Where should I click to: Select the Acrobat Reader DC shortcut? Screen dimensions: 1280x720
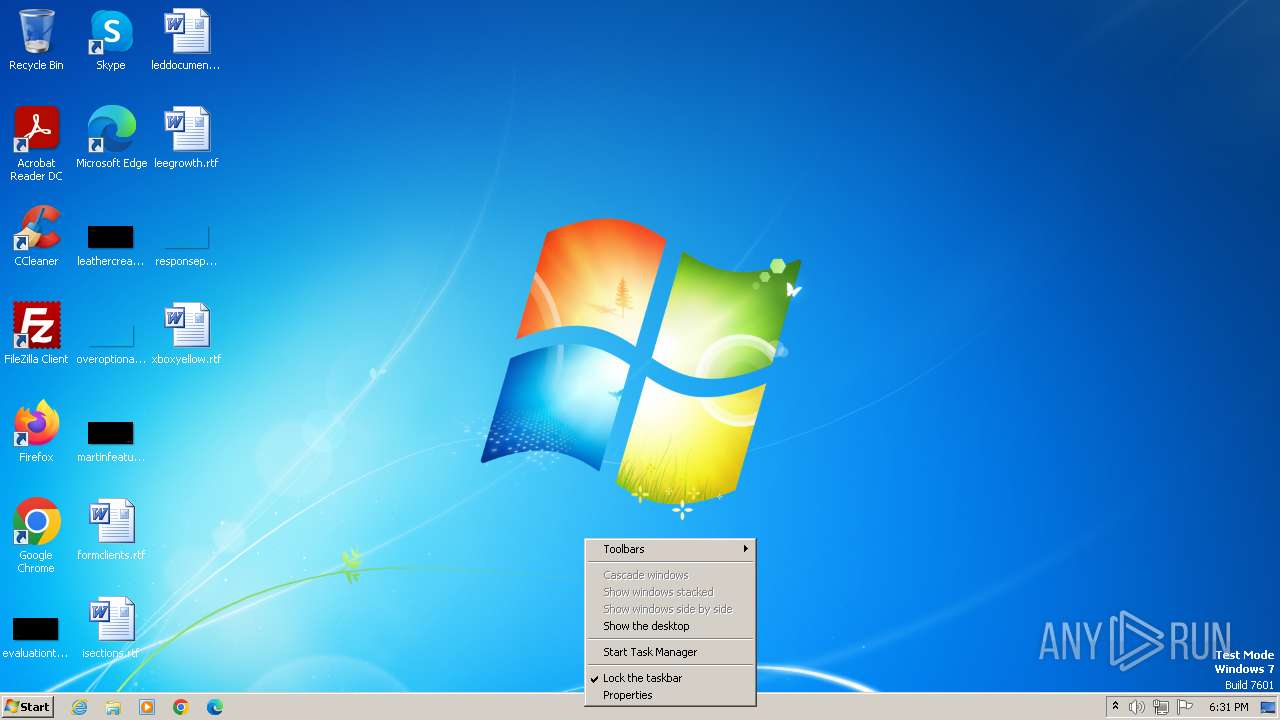(x=36, y=144)
